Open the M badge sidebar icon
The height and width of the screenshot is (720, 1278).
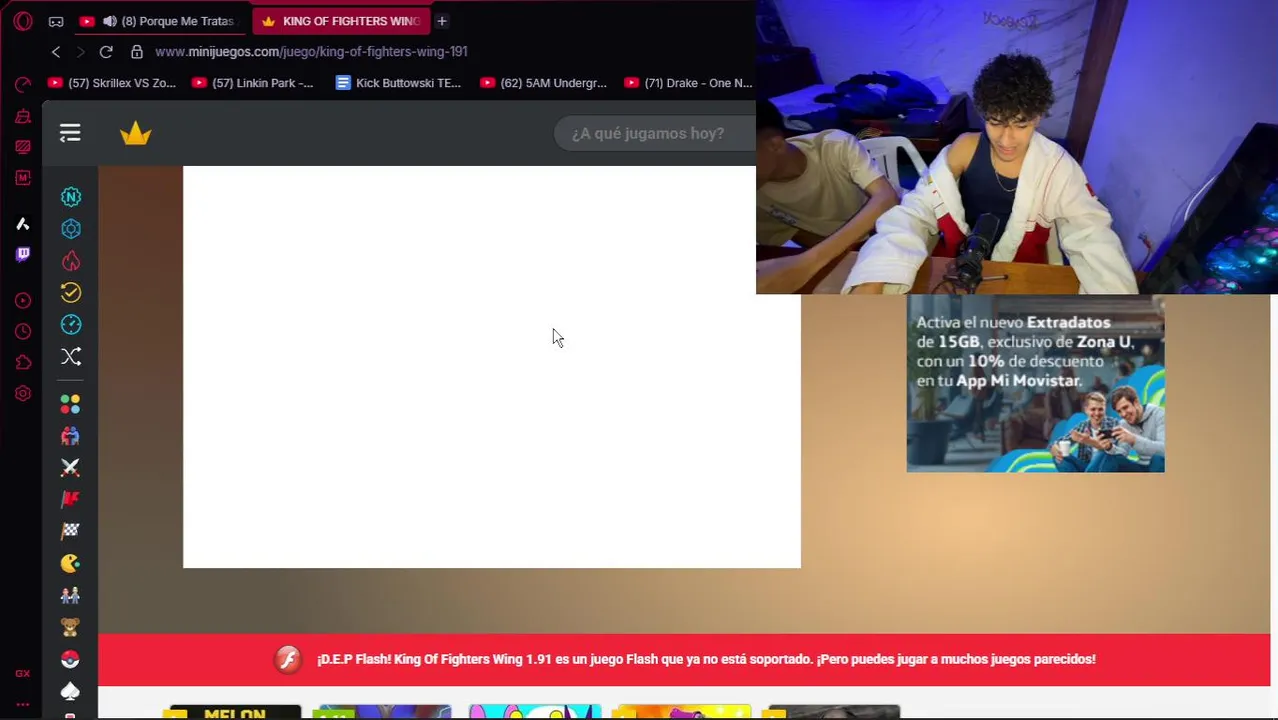click(x=23, y=178)
